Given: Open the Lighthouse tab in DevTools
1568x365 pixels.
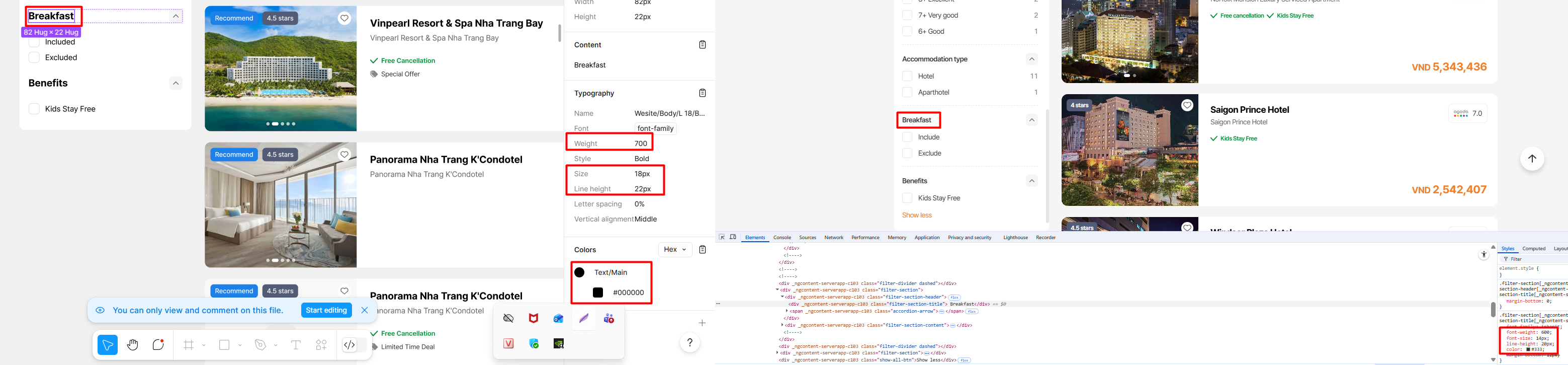Looking at the screenshot, I should coord(1015,238).
